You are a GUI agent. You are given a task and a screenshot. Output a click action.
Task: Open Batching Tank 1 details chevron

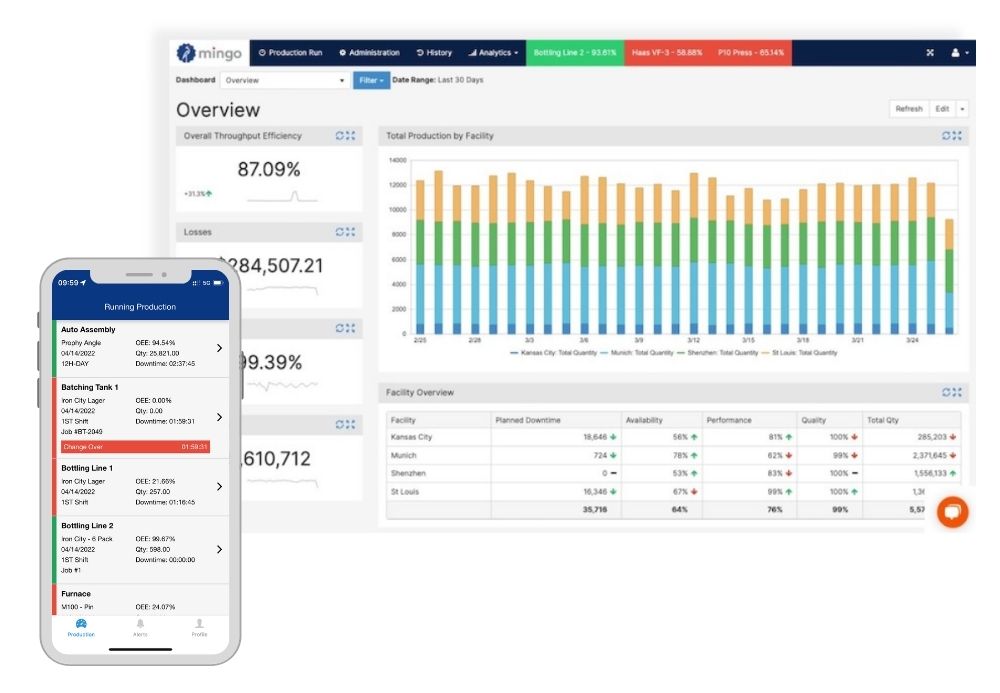coord(219,417)
